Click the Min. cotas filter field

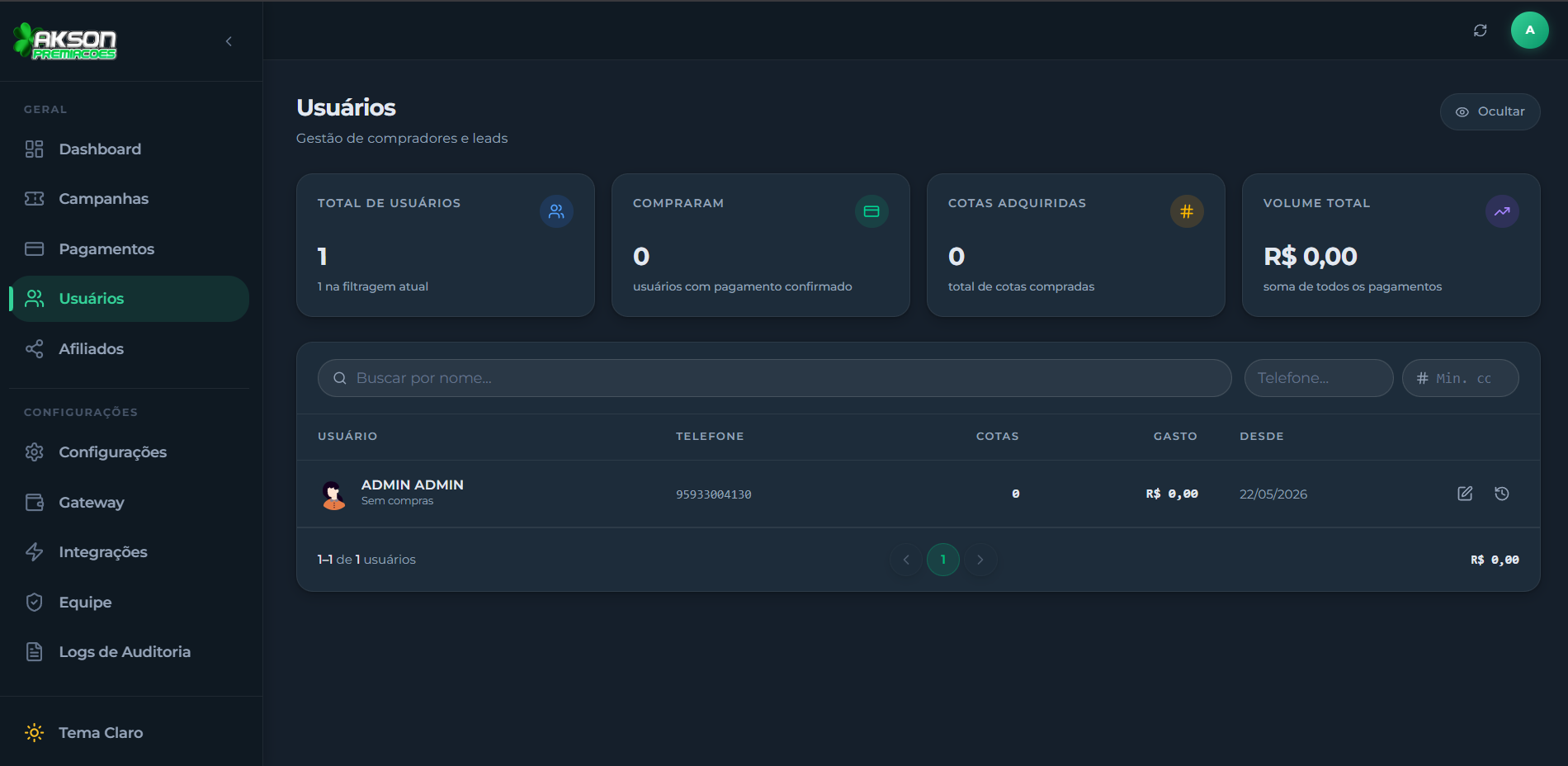click(1461, 378)
